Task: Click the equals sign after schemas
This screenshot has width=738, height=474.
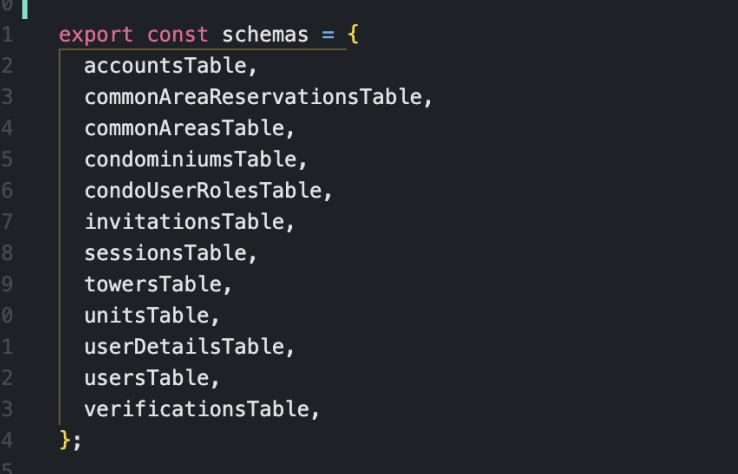Action: 327,34
